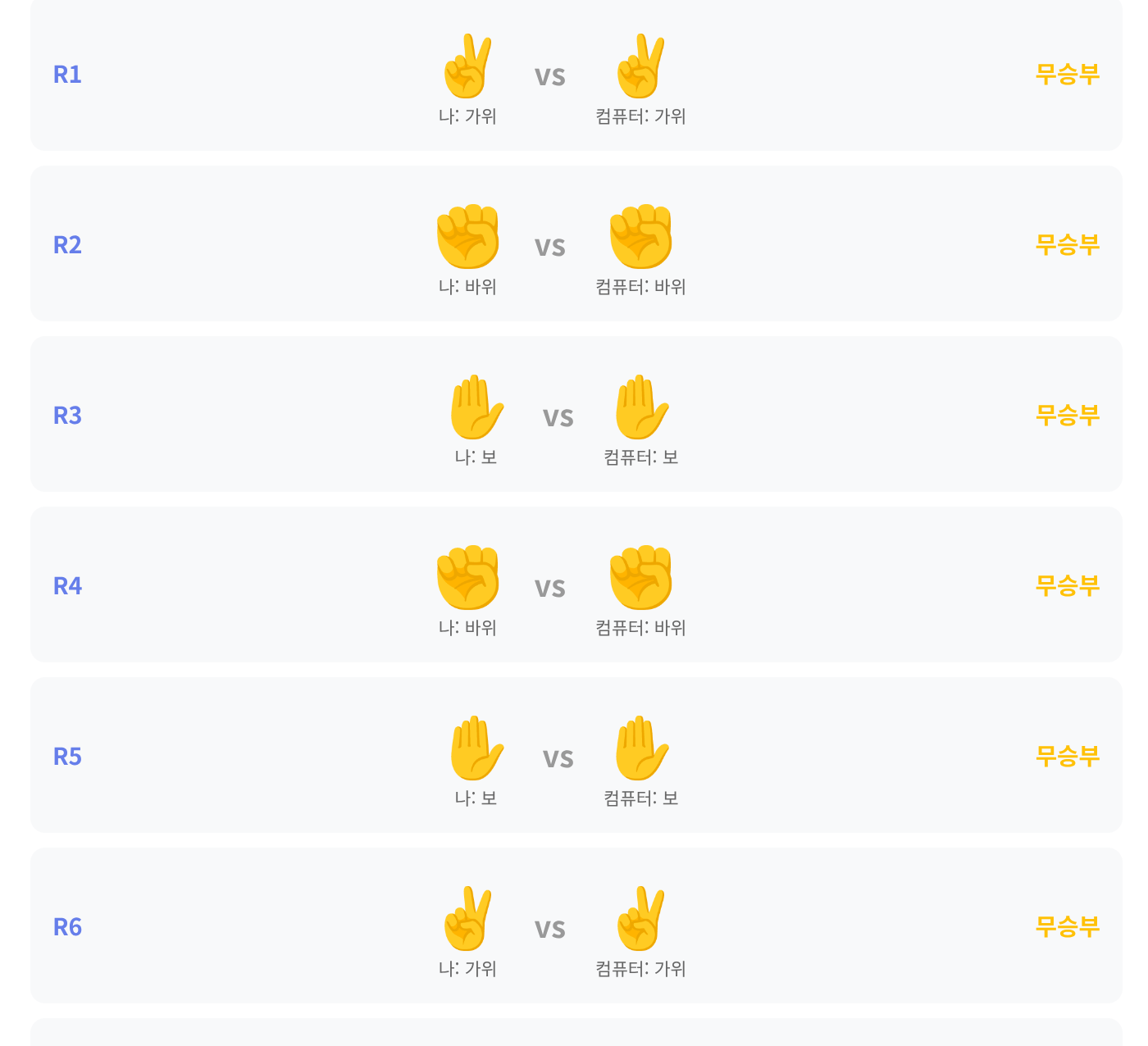Tap my rock fist emoji in R4
Screen dimensions: 1148x1046
pos(467,578)
